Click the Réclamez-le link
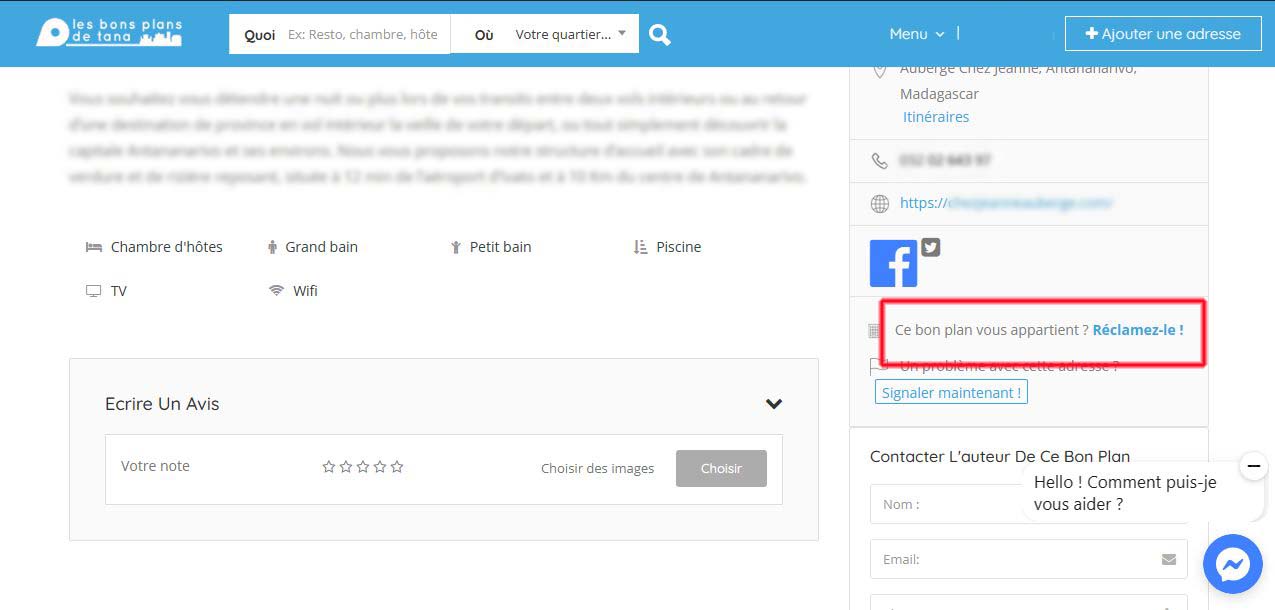Image resolution: width=1275 pixels, height=610 pixels. click(1138, 330)
